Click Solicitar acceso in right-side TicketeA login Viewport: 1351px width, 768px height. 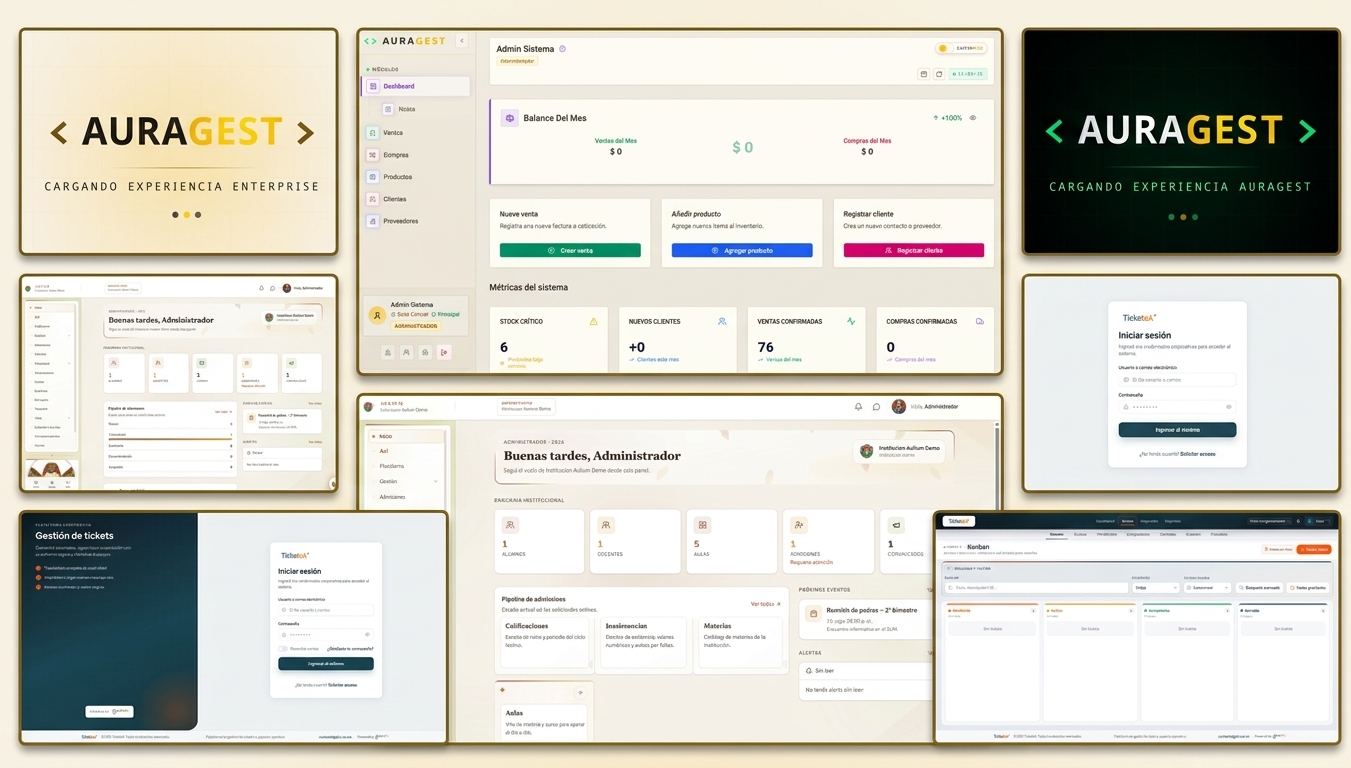pos(1197,454)
